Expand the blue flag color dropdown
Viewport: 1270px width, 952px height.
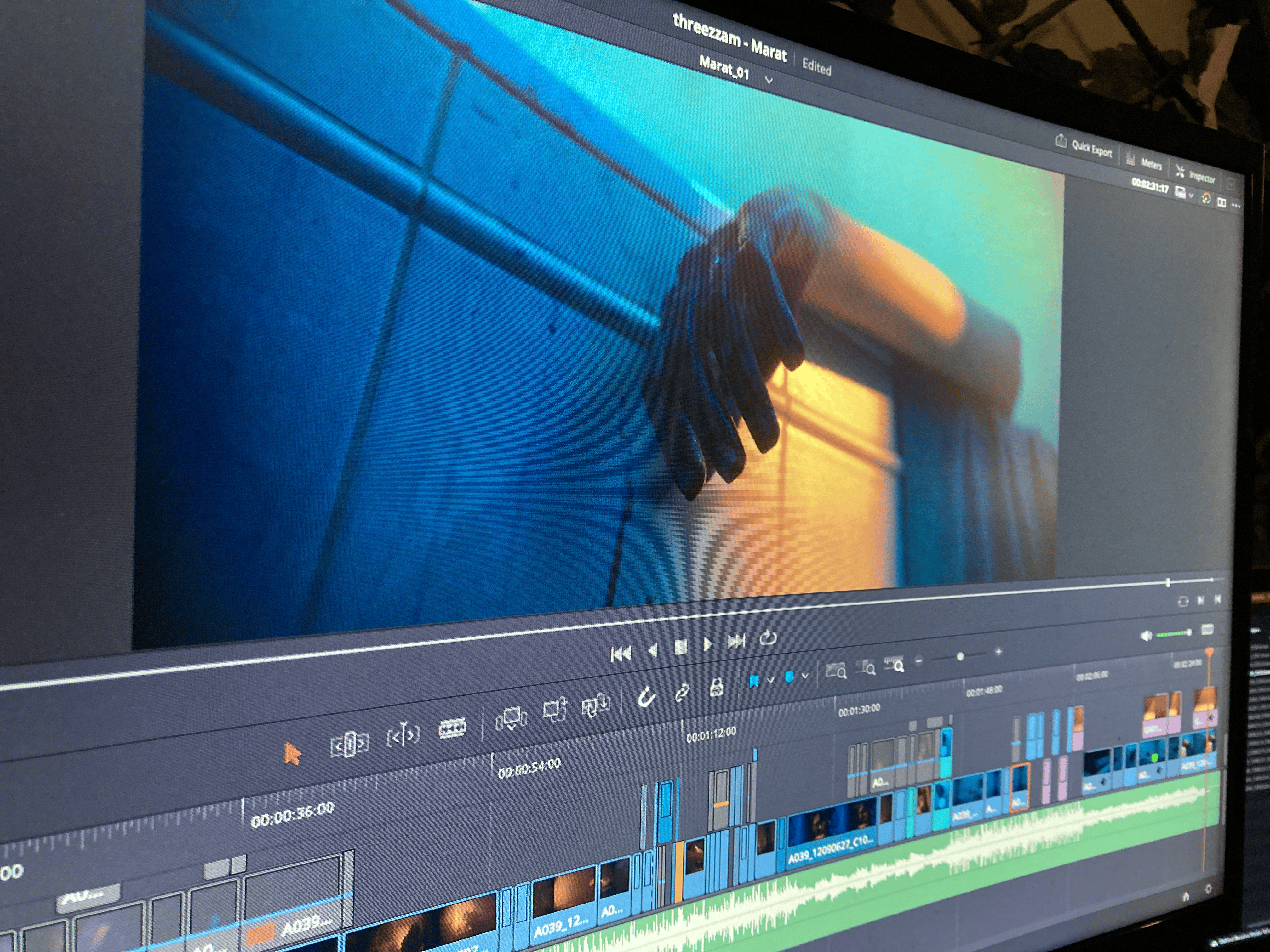(771, 680)
